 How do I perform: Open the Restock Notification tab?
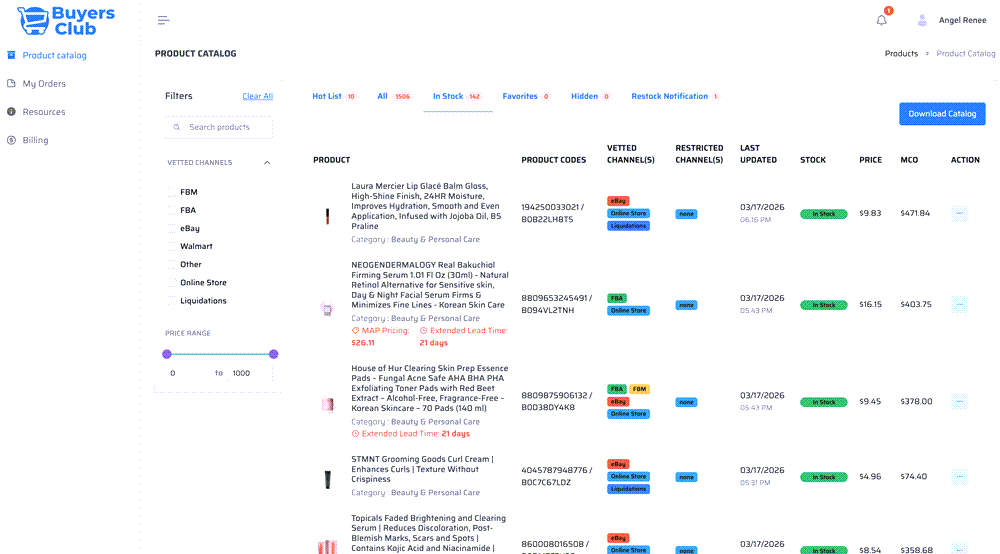point(675,97)
